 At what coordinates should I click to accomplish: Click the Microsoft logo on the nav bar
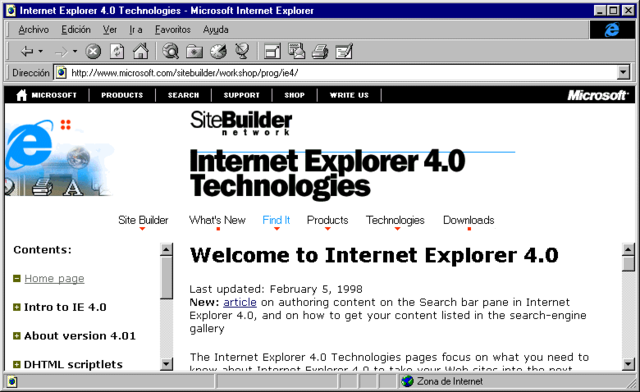[598, 95]
